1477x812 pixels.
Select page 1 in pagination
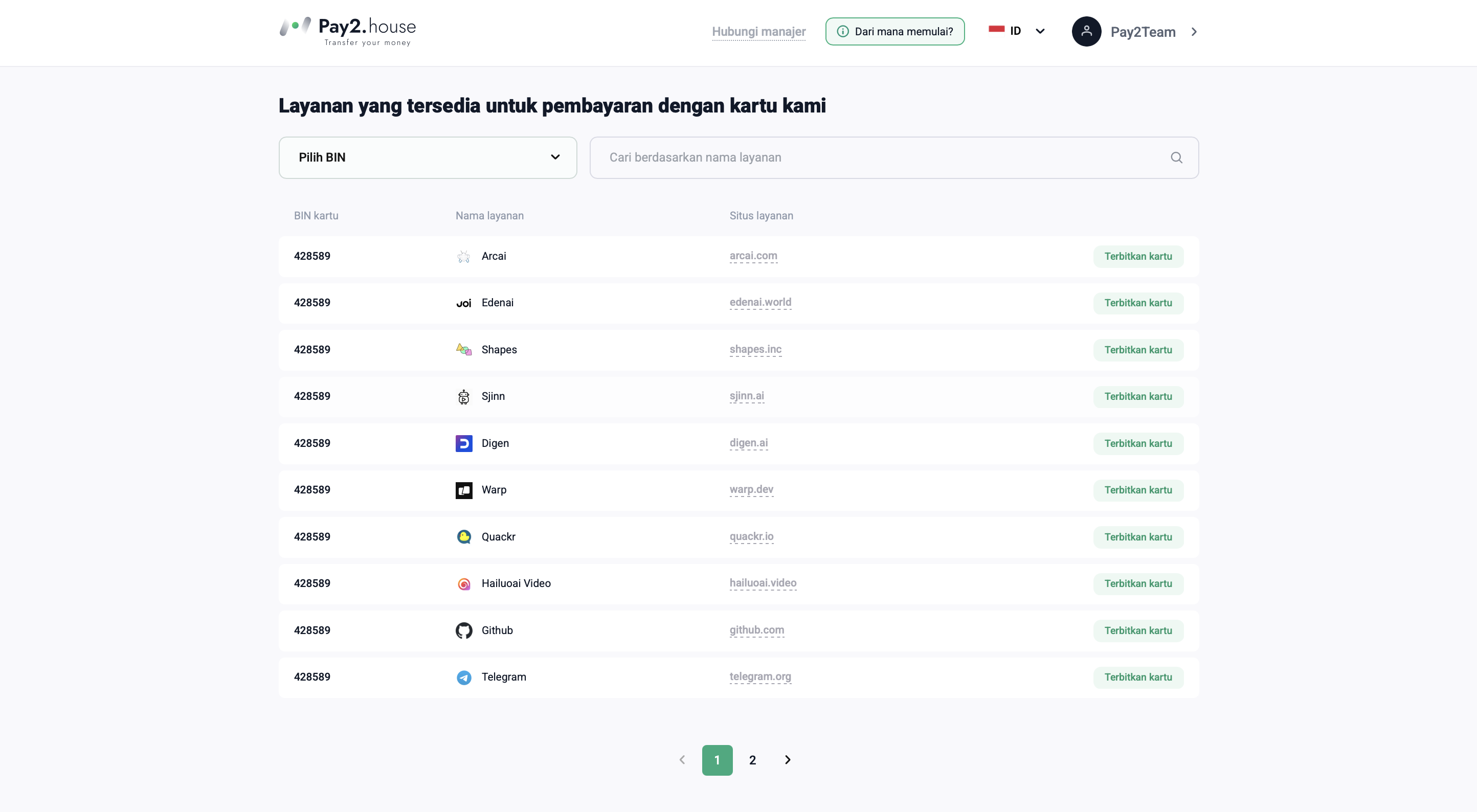click(718, 760)
